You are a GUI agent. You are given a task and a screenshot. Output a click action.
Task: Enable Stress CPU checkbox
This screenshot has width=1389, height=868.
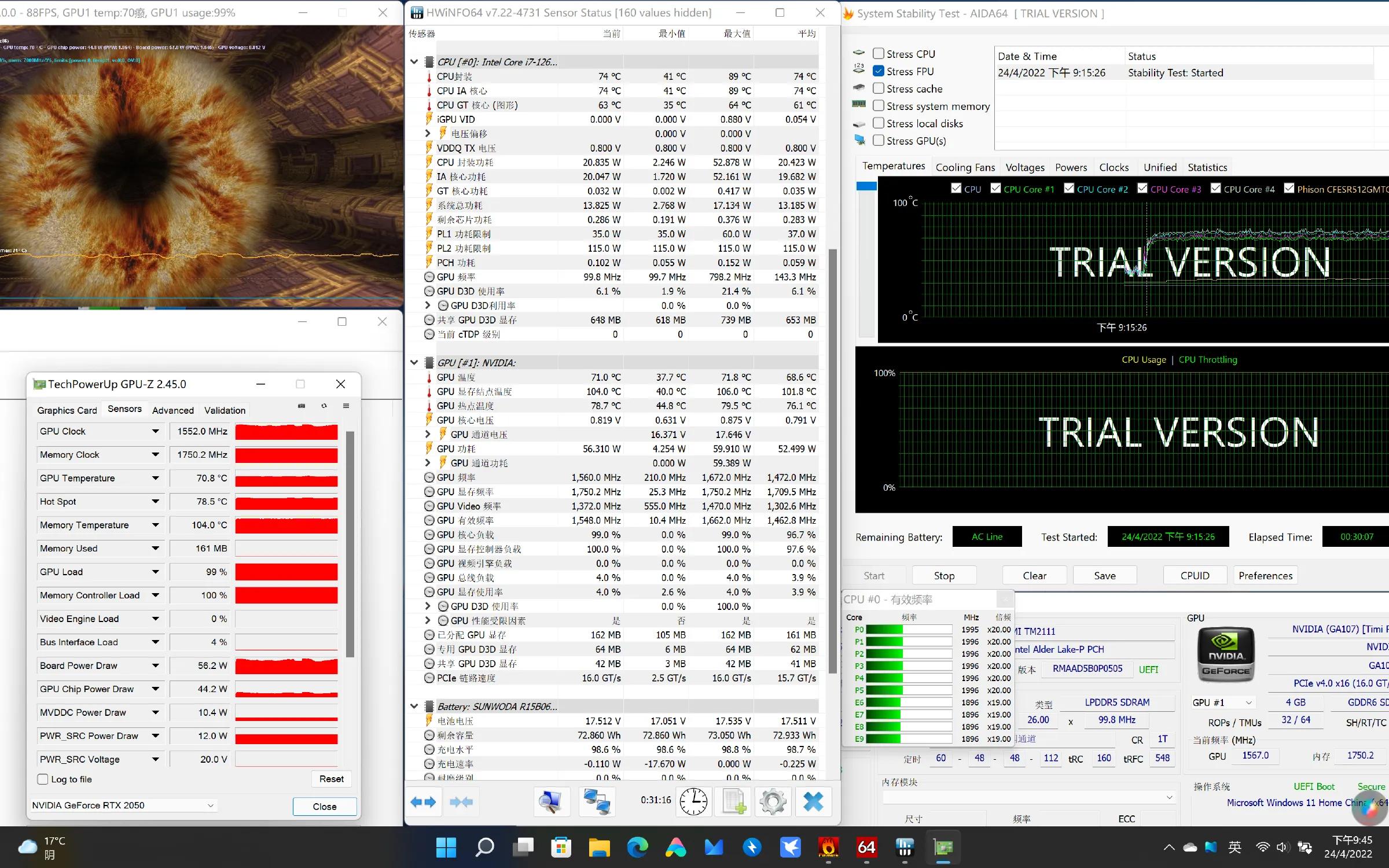[879, 53]
